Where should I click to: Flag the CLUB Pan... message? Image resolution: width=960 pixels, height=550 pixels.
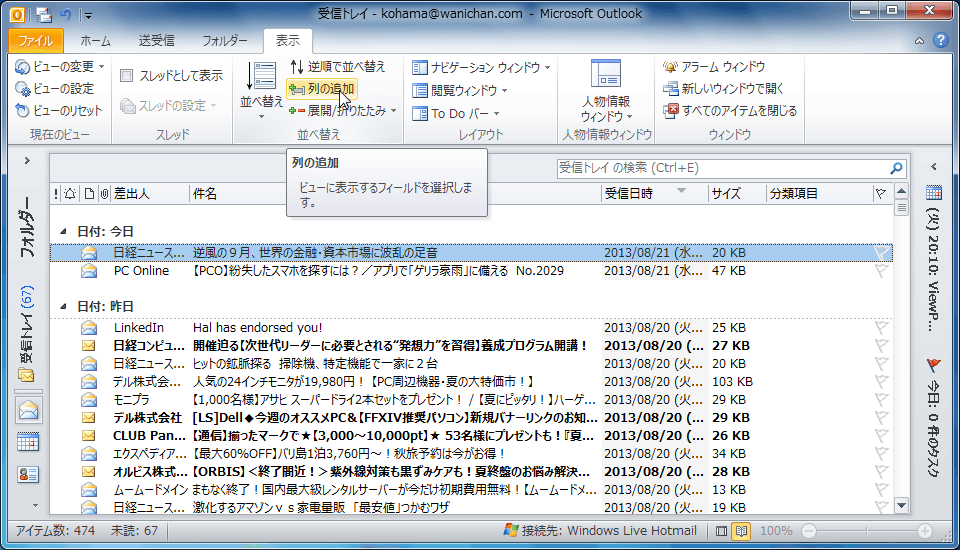(881, 436)
